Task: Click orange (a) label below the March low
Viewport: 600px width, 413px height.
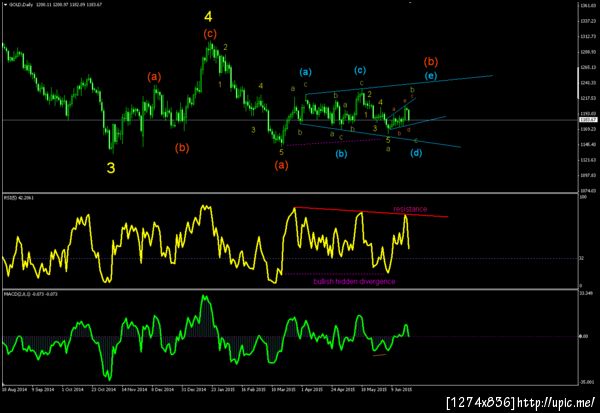Action: click(x=281, y=165)
